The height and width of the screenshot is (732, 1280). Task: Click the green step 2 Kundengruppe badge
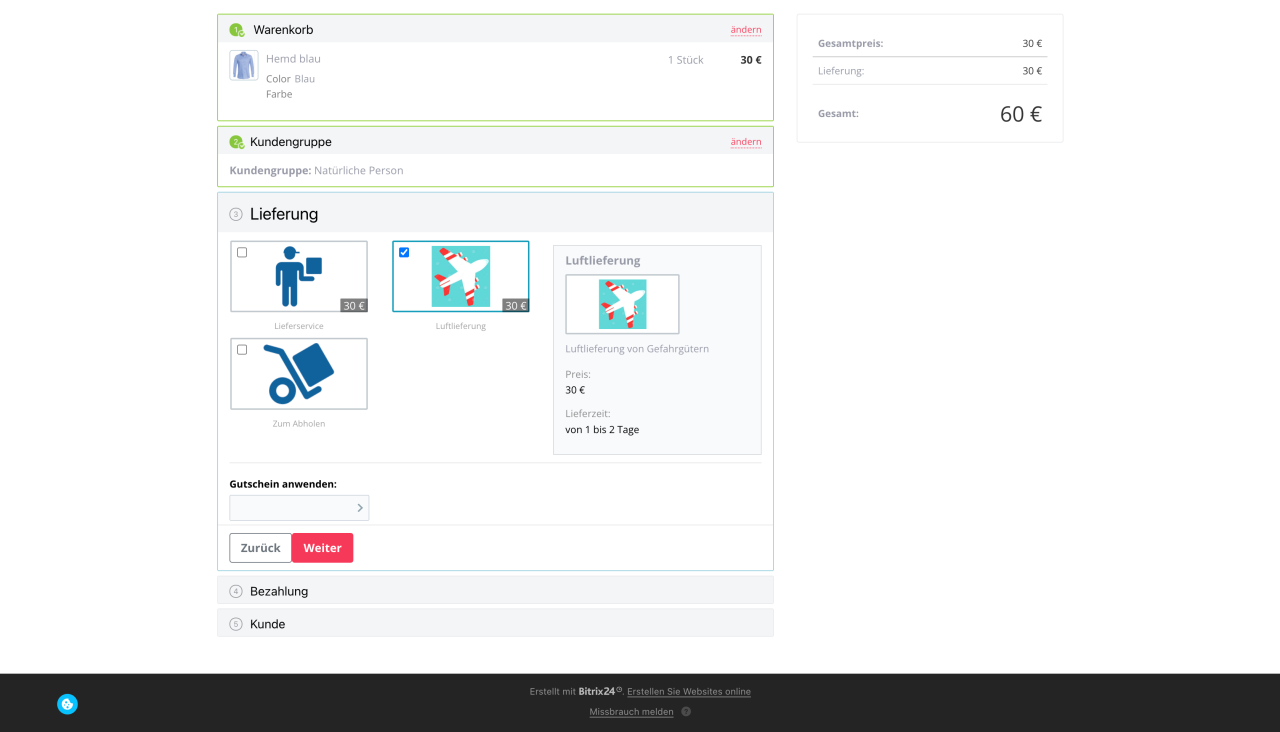236,142
